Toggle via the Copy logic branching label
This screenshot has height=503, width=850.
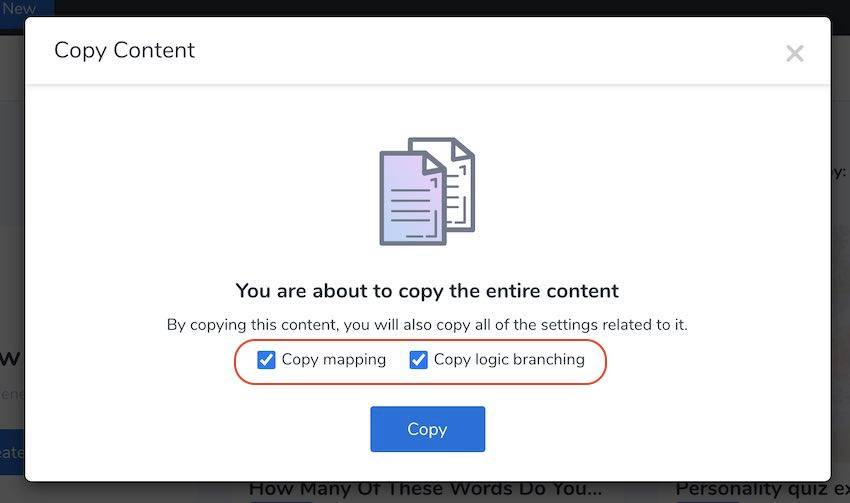point(509,359)
